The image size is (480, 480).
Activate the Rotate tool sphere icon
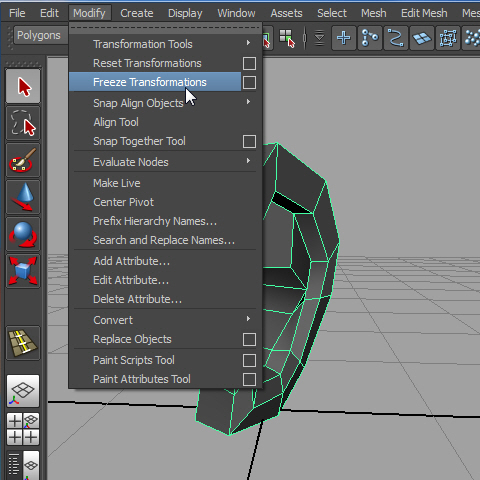(23, 234)
